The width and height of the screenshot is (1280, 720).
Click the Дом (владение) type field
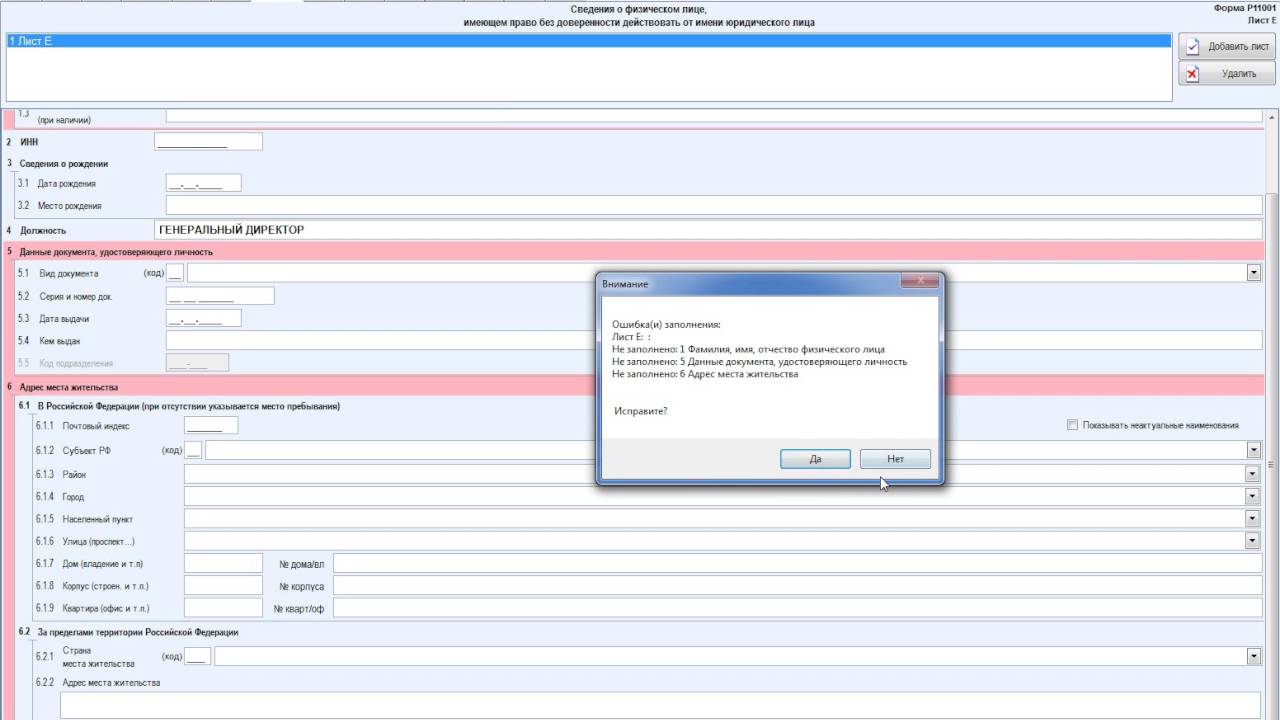(x=223, y=563)
